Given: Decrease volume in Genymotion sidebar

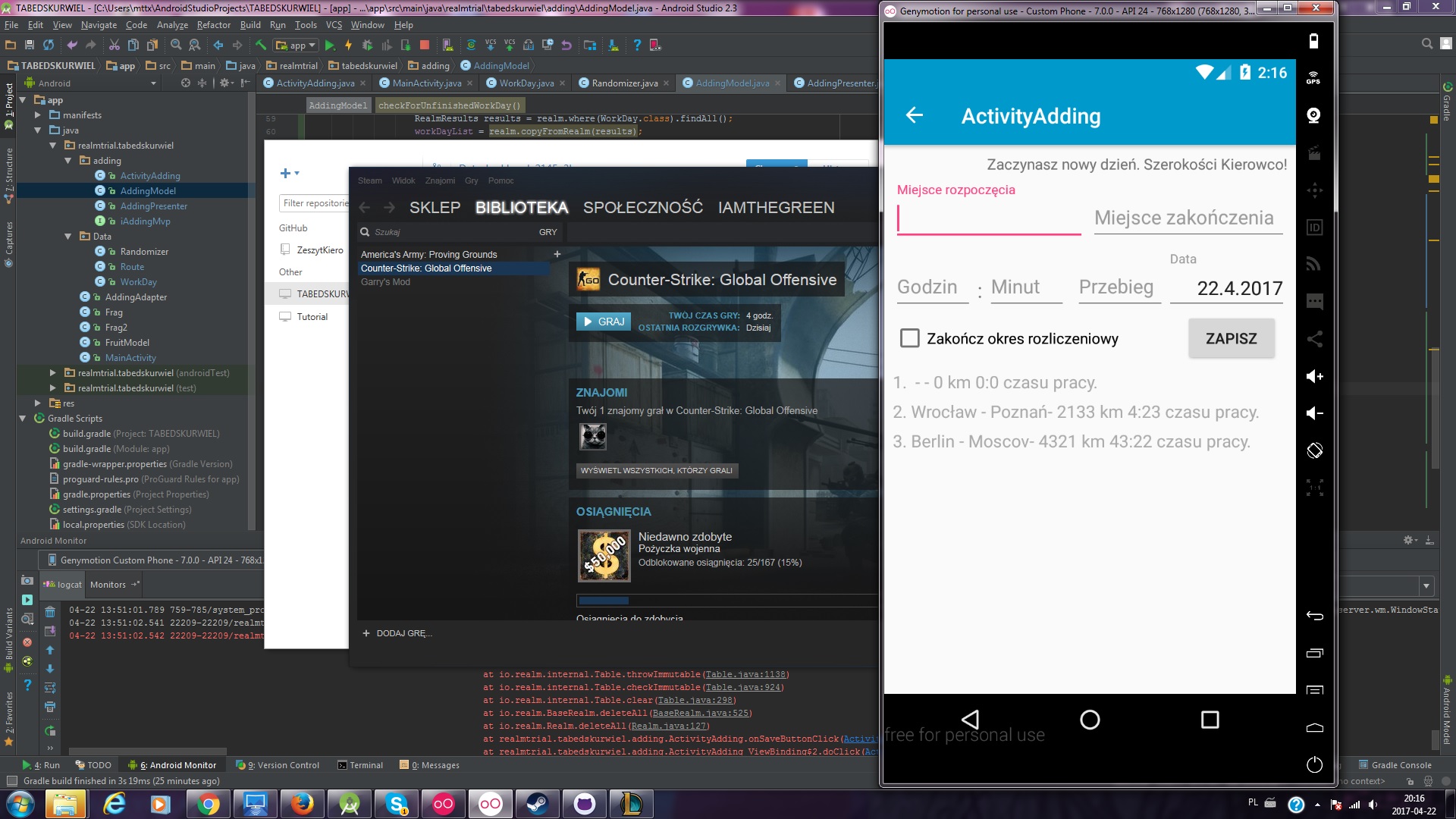Looking at the screenshot, I should click(x=1314, y=413).
